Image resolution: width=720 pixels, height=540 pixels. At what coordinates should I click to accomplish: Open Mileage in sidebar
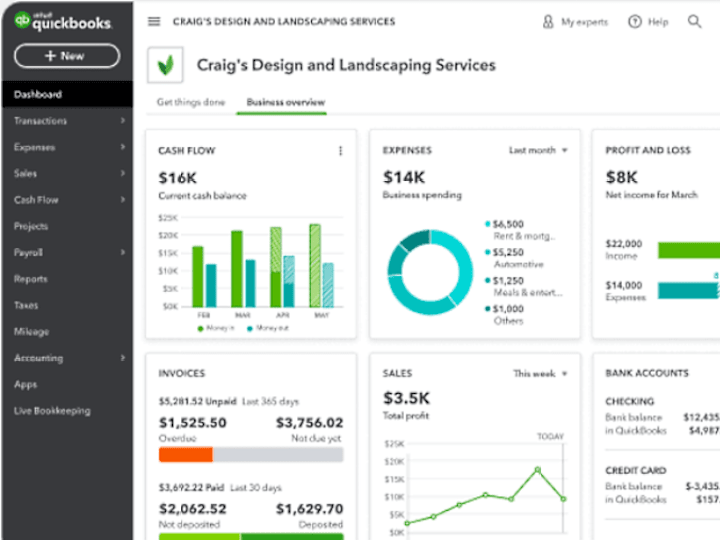pyautogui.click(x=31, y=332)
